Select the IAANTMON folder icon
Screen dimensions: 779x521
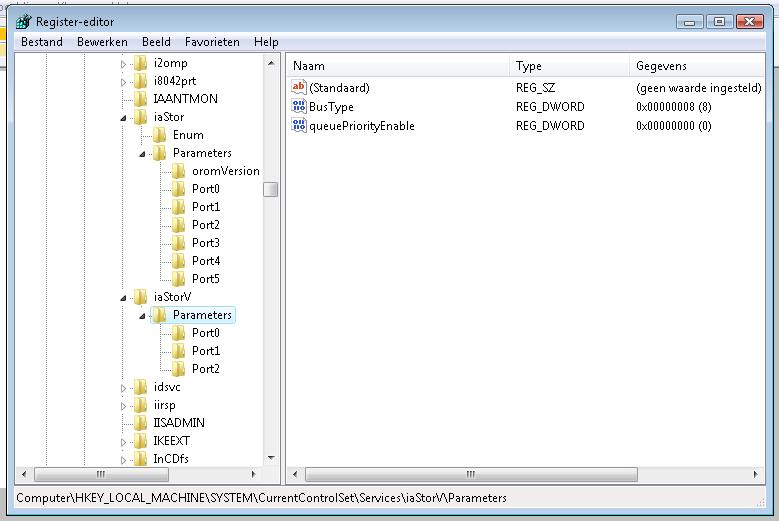tap(140, 99)
